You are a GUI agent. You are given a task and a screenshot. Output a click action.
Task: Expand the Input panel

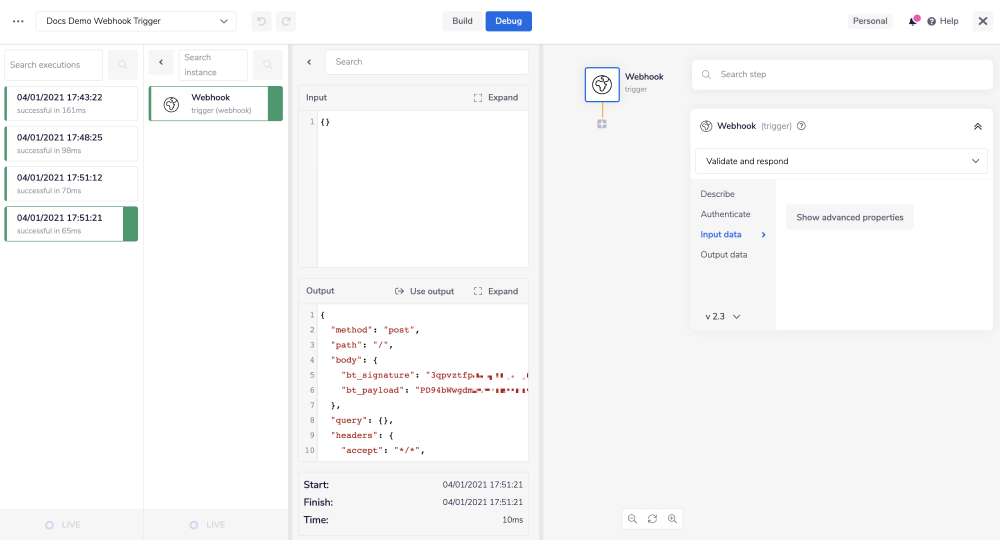click(x=496, y=98)
